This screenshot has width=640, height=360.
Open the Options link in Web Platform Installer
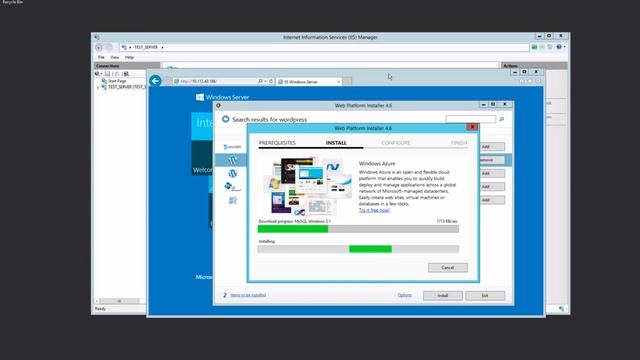coord(404,295)
